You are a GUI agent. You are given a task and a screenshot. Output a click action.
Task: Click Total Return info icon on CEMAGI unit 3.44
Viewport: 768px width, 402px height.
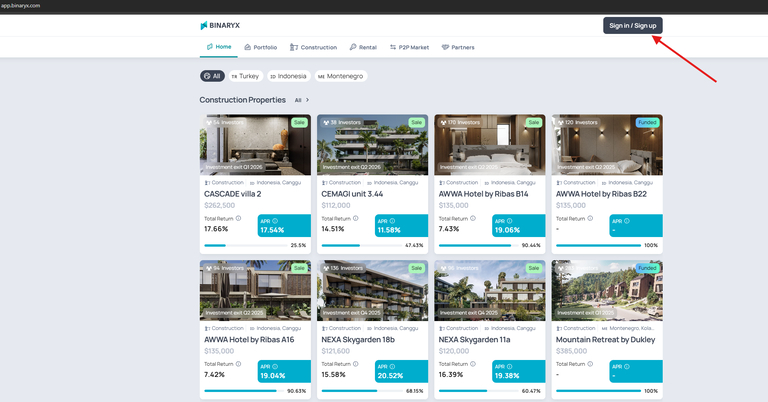356,218
